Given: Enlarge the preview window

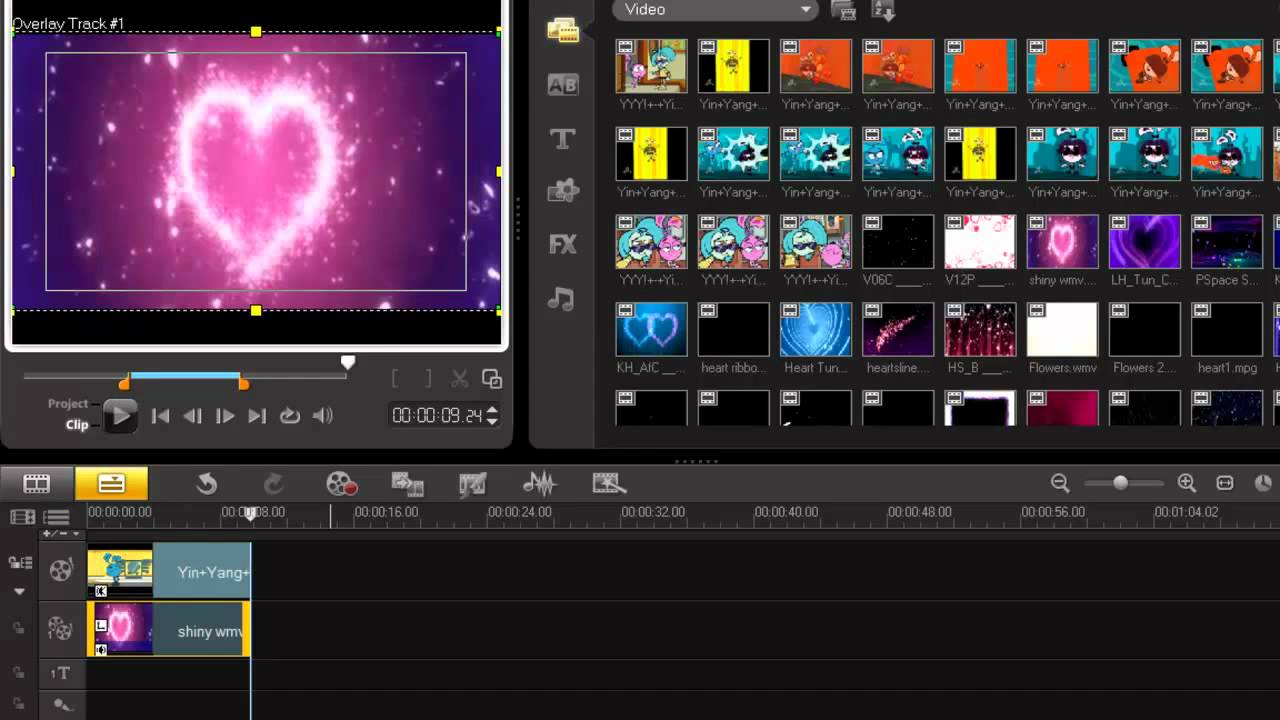Looking at the screenshot, I should (x=492, y=379).
